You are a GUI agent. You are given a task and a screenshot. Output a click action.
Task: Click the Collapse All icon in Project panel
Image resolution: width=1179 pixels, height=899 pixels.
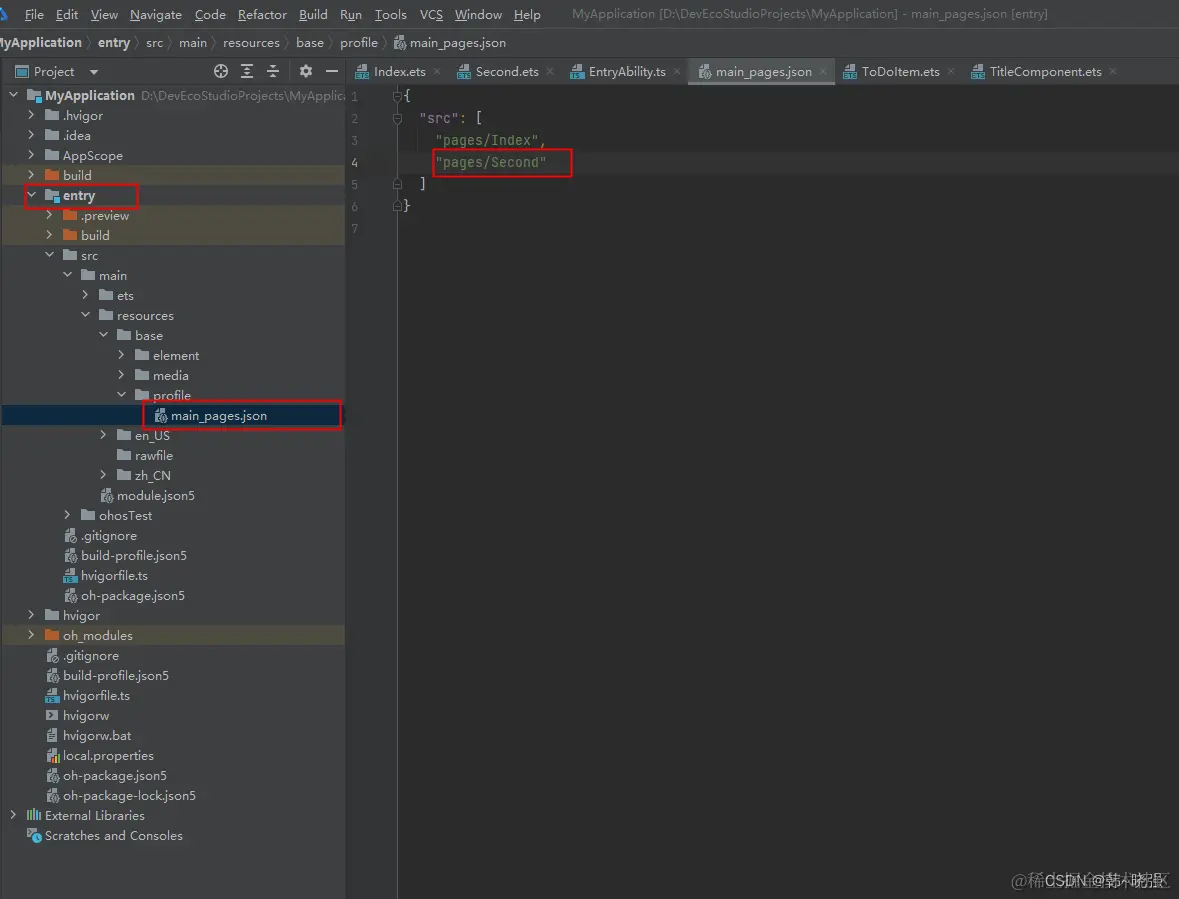coord(273,71)
